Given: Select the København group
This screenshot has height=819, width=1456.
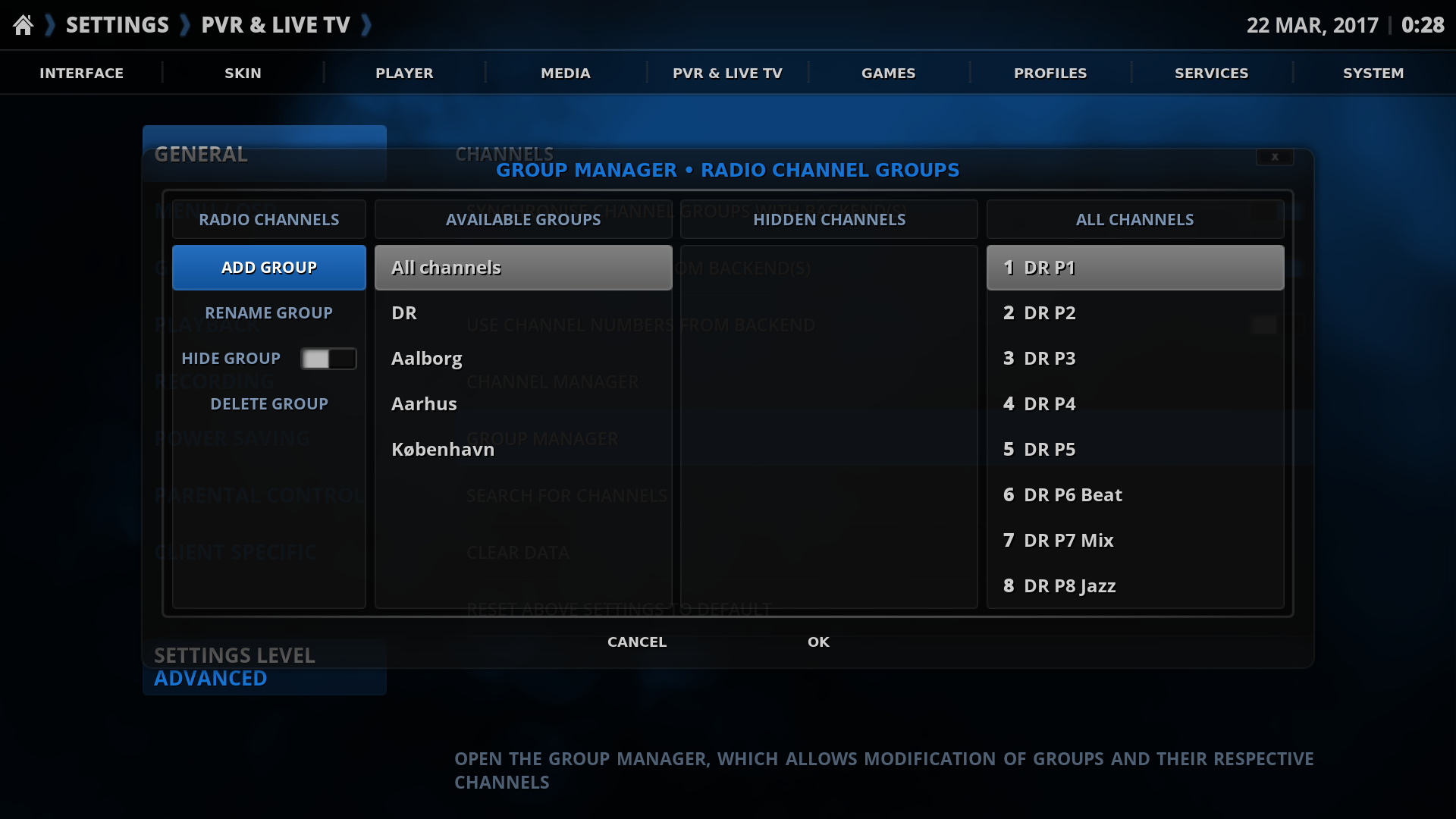Looking at the screenshot, I should click(x=523, y=450).
